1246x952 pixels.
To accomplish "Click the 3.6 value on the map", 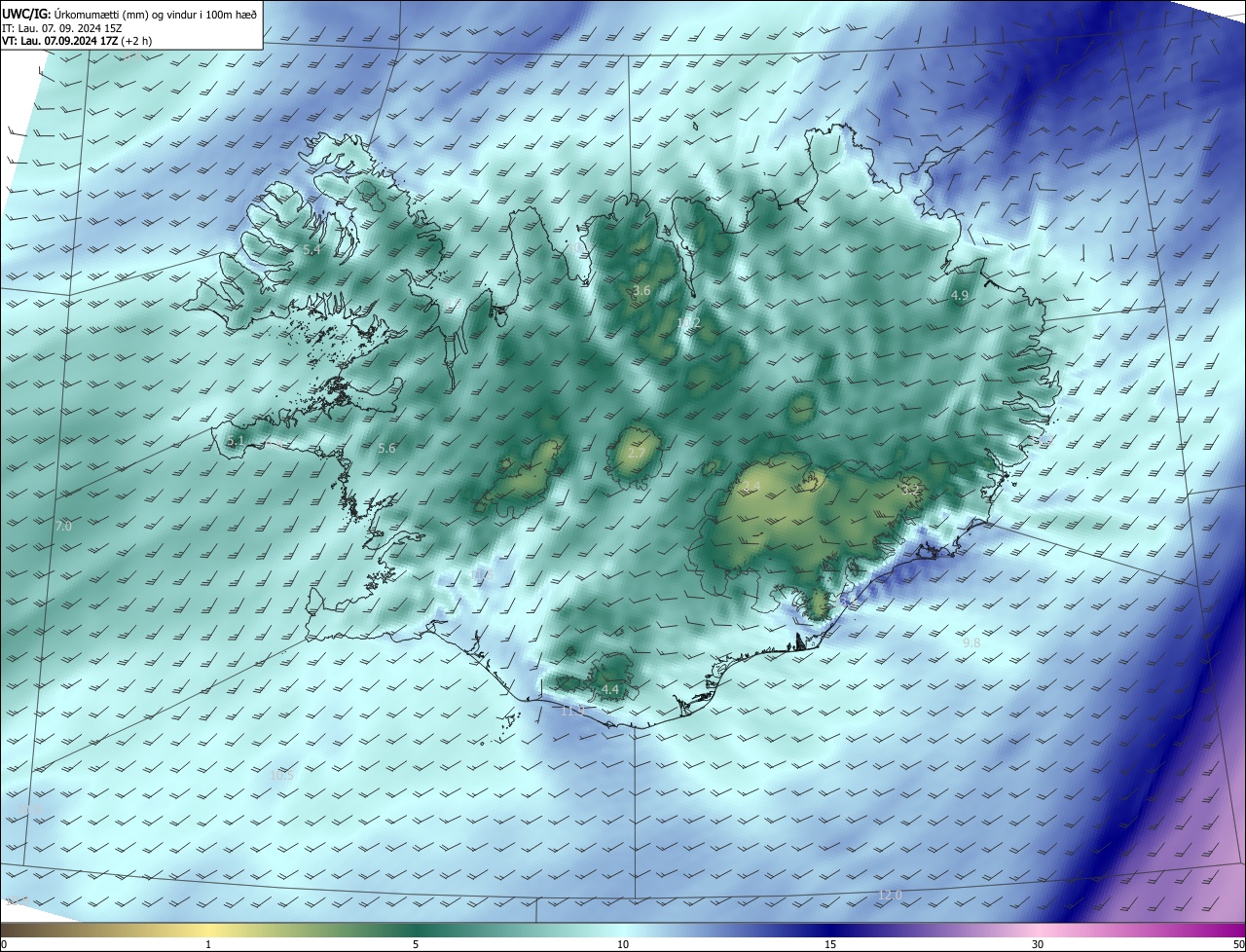I will click(641, 291).
